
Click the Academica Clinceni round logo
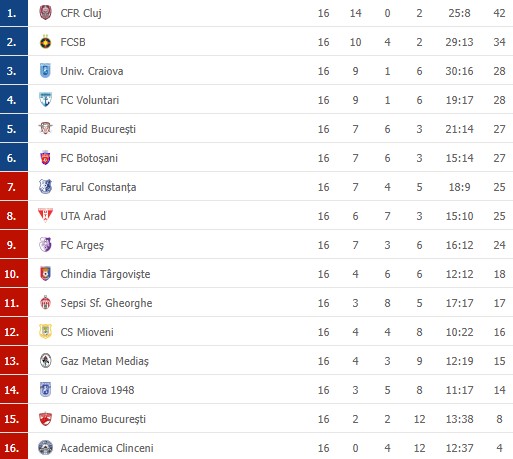(x=45, y=448)
